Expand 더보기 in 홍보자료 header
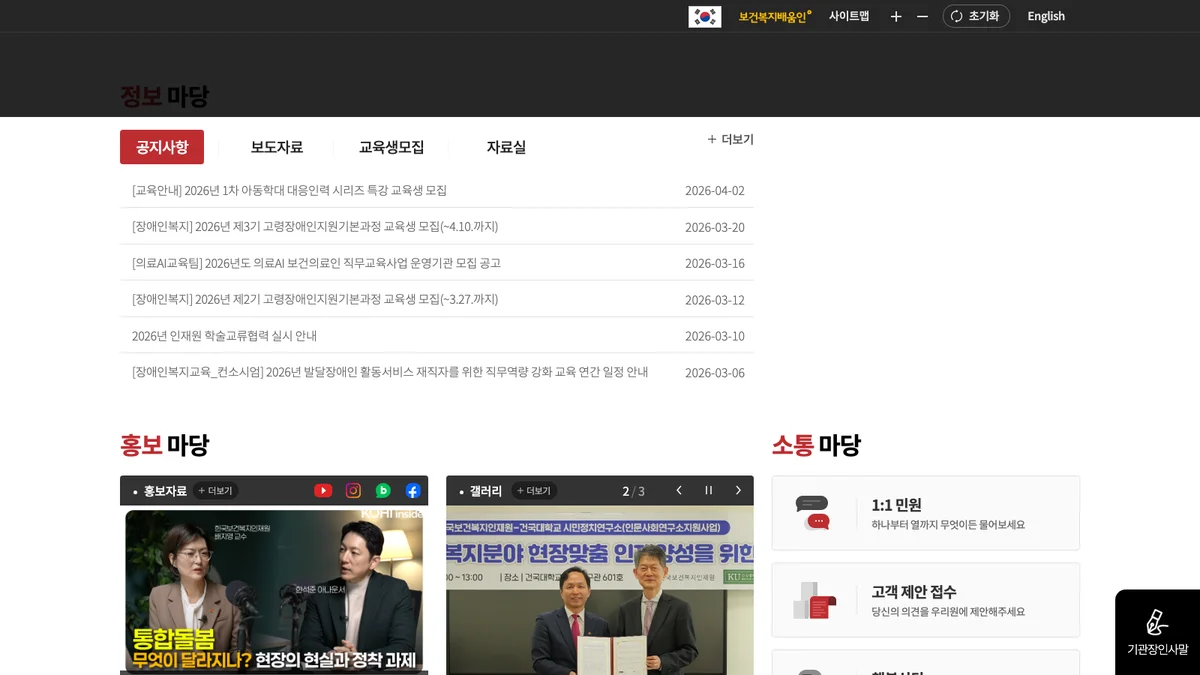Screen dimensions: 1200x675 (x=215, y=491)
